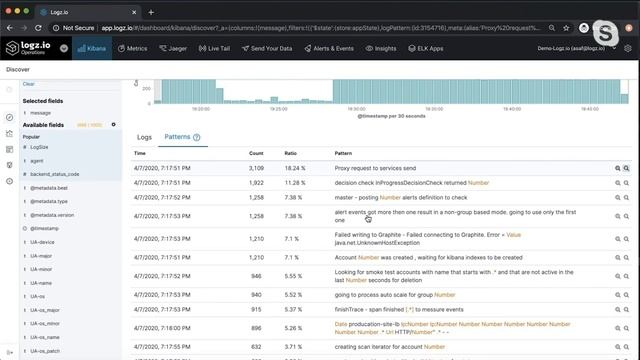Image resolution: width=640 pixels, height=360 pixels.
Task: Filter in the 'going to process auto scale' pattern
Action: tap(618, 295)
